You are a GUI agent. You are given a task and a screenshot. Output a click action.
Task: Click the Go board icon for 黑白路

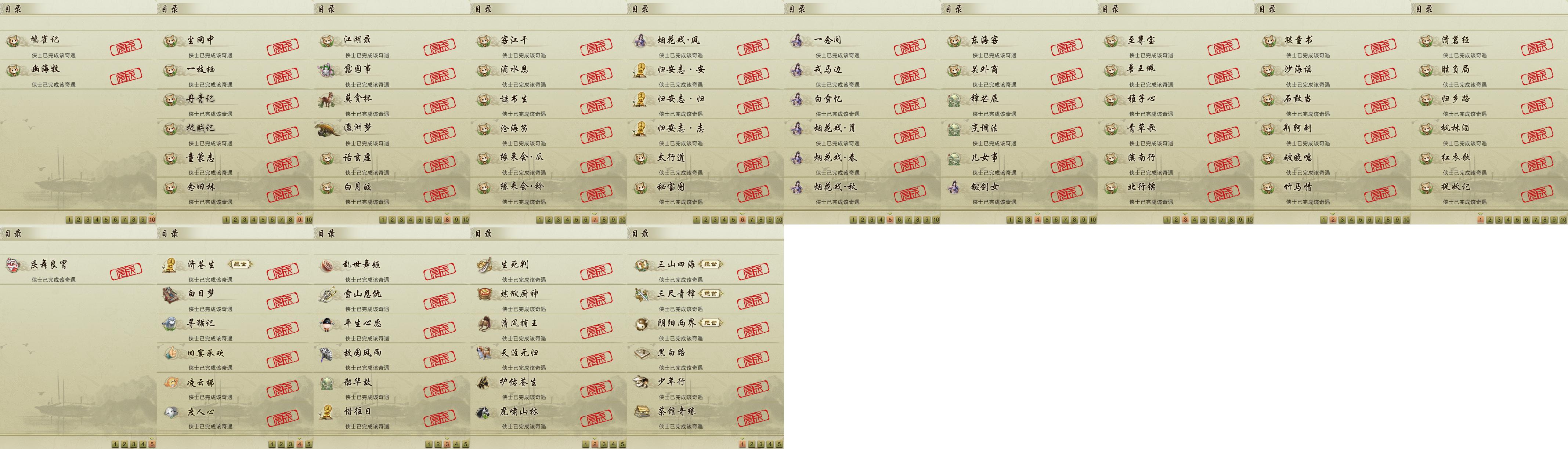[x=641, y=354]
